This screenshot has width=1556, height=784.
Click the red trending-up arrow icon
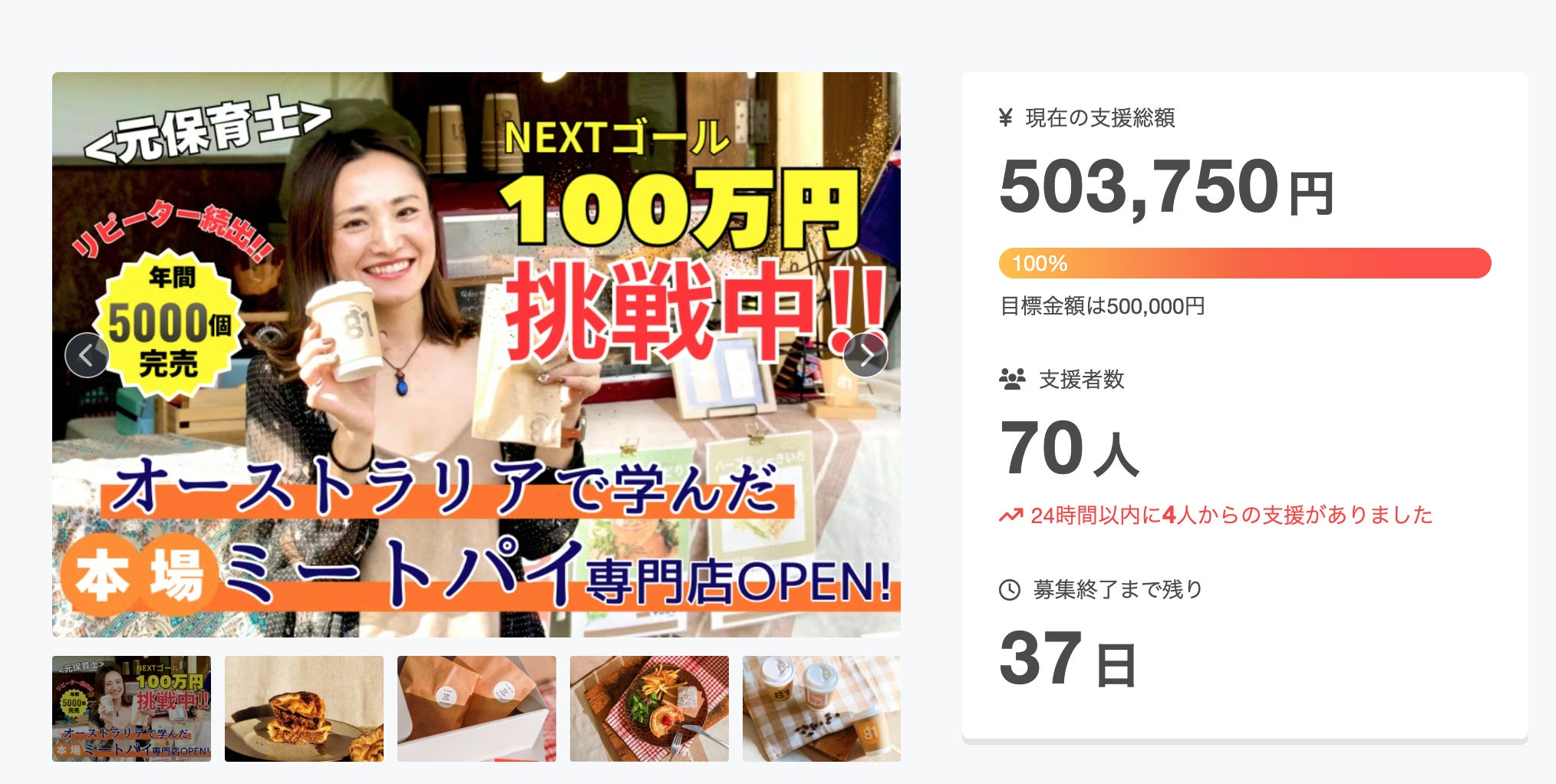(1010, 516)
